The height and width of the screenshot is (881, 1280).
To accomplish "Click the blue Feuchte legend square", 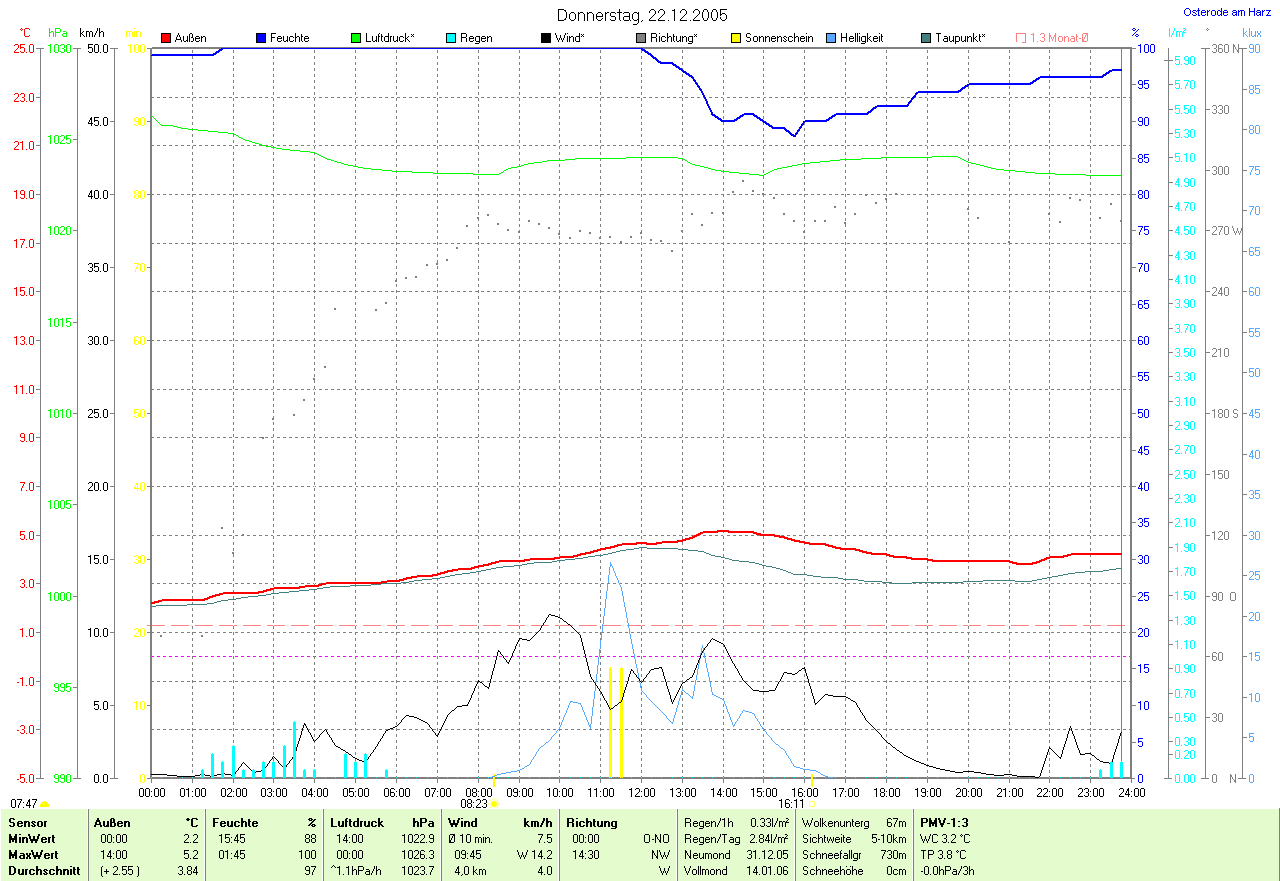I will tap(261, 38).
